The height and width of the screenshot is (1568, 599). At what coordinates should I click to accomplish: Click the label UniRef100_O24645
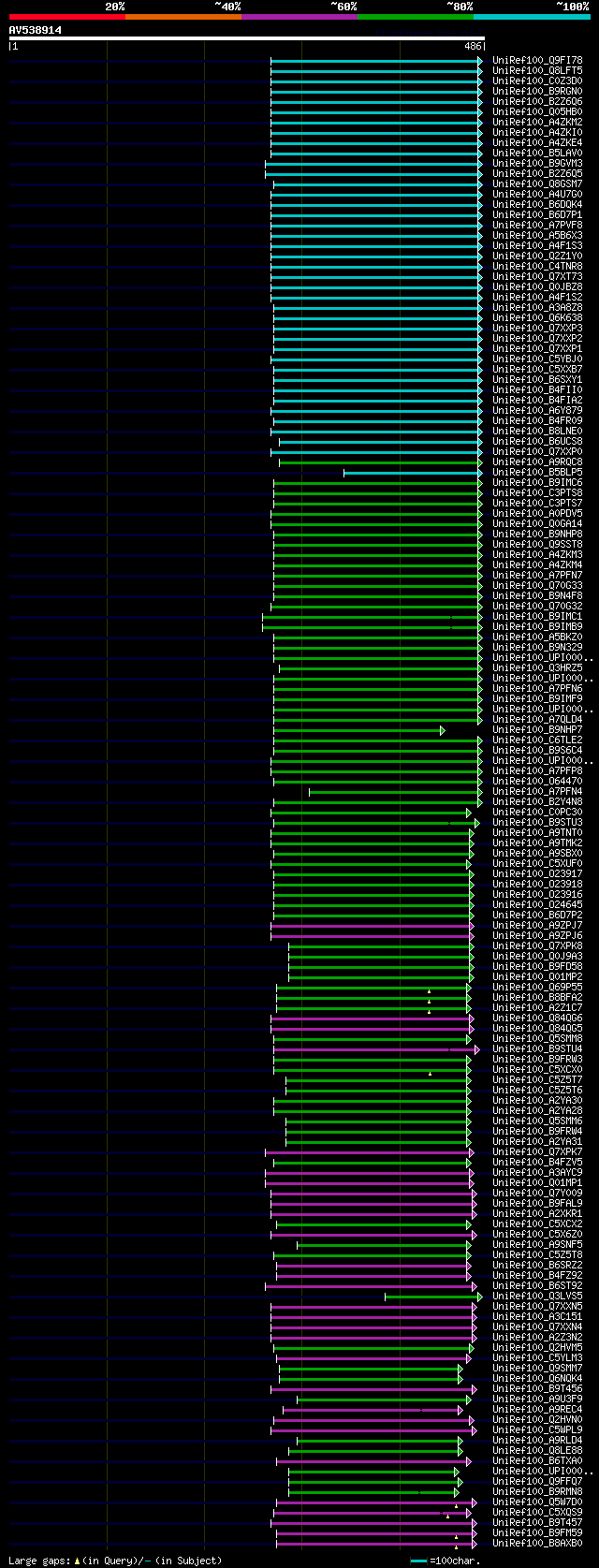[x=537, y=905]
